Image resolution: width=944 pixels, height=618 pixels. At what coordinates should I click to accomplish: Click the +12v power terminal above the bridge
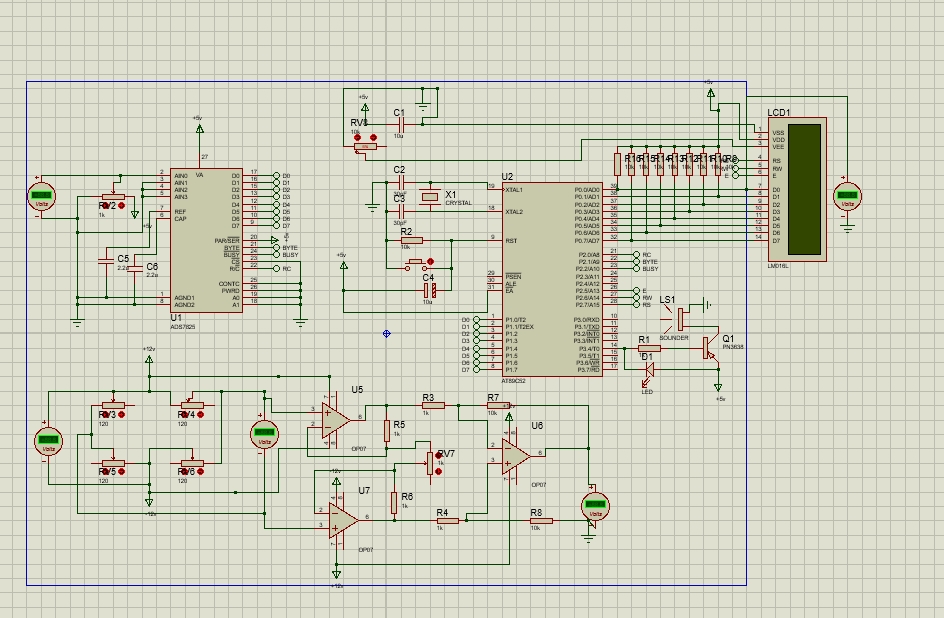tap(149, 360)
